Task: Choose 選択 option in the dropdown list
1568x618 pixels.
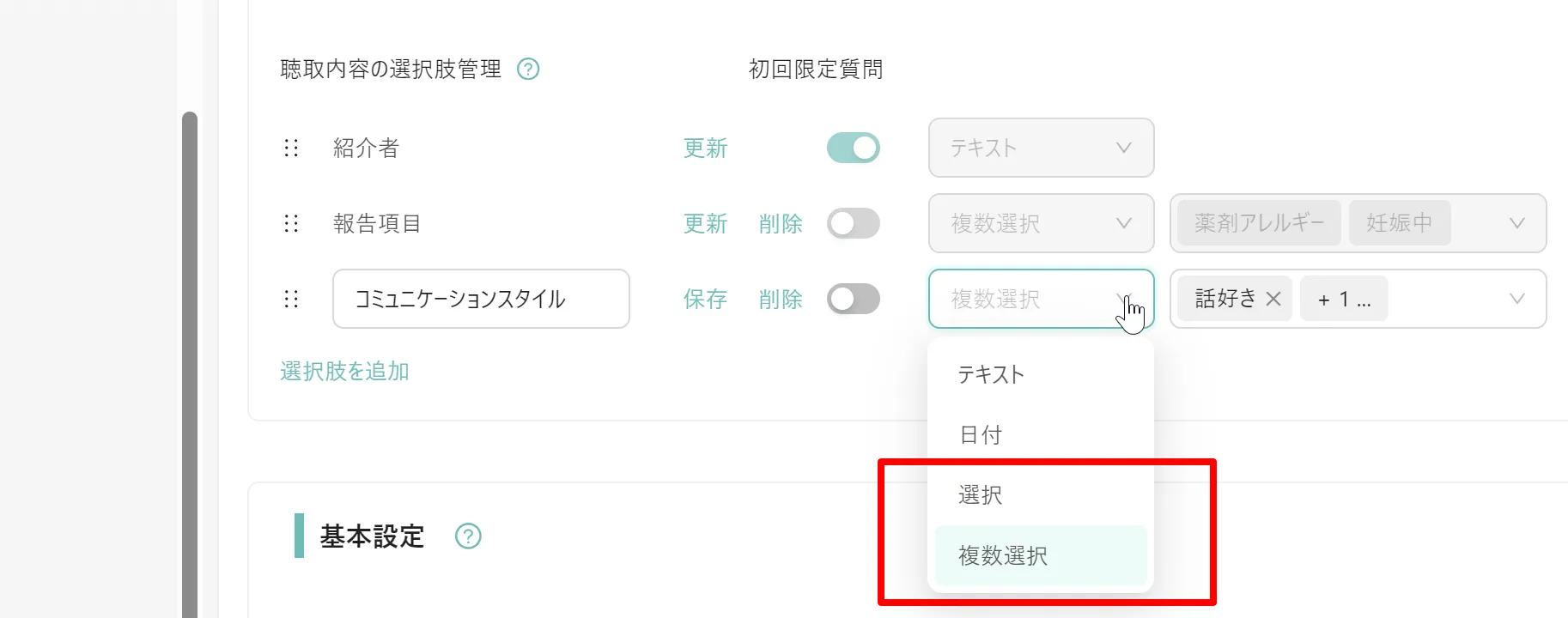Action: [1041, 494]
